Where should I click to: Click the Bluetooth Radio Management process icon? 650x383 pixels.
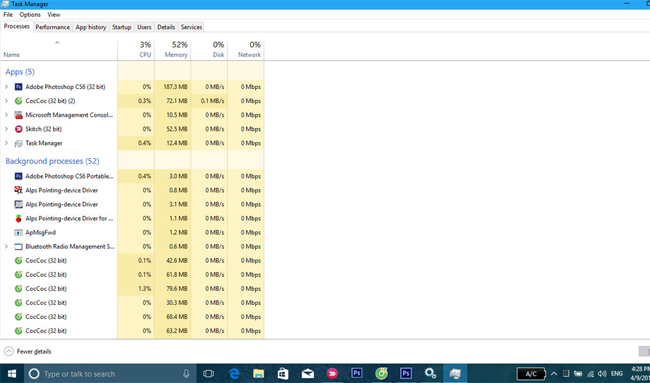pos(18,247)
